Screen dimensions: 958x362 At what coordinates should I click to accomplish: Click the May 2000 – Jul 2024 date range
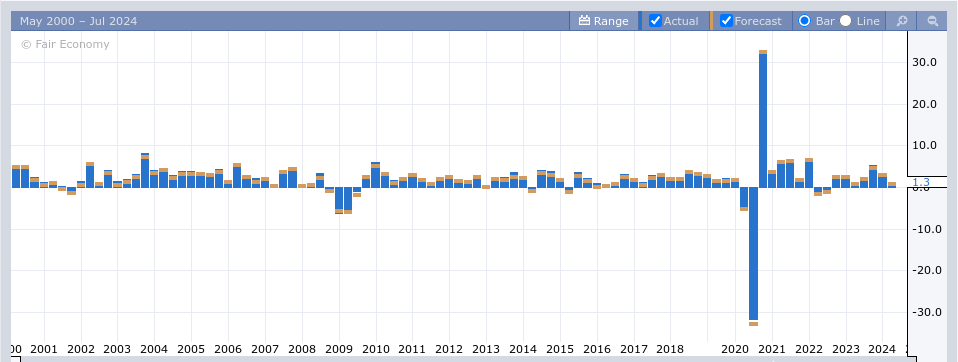click(78, 21)
